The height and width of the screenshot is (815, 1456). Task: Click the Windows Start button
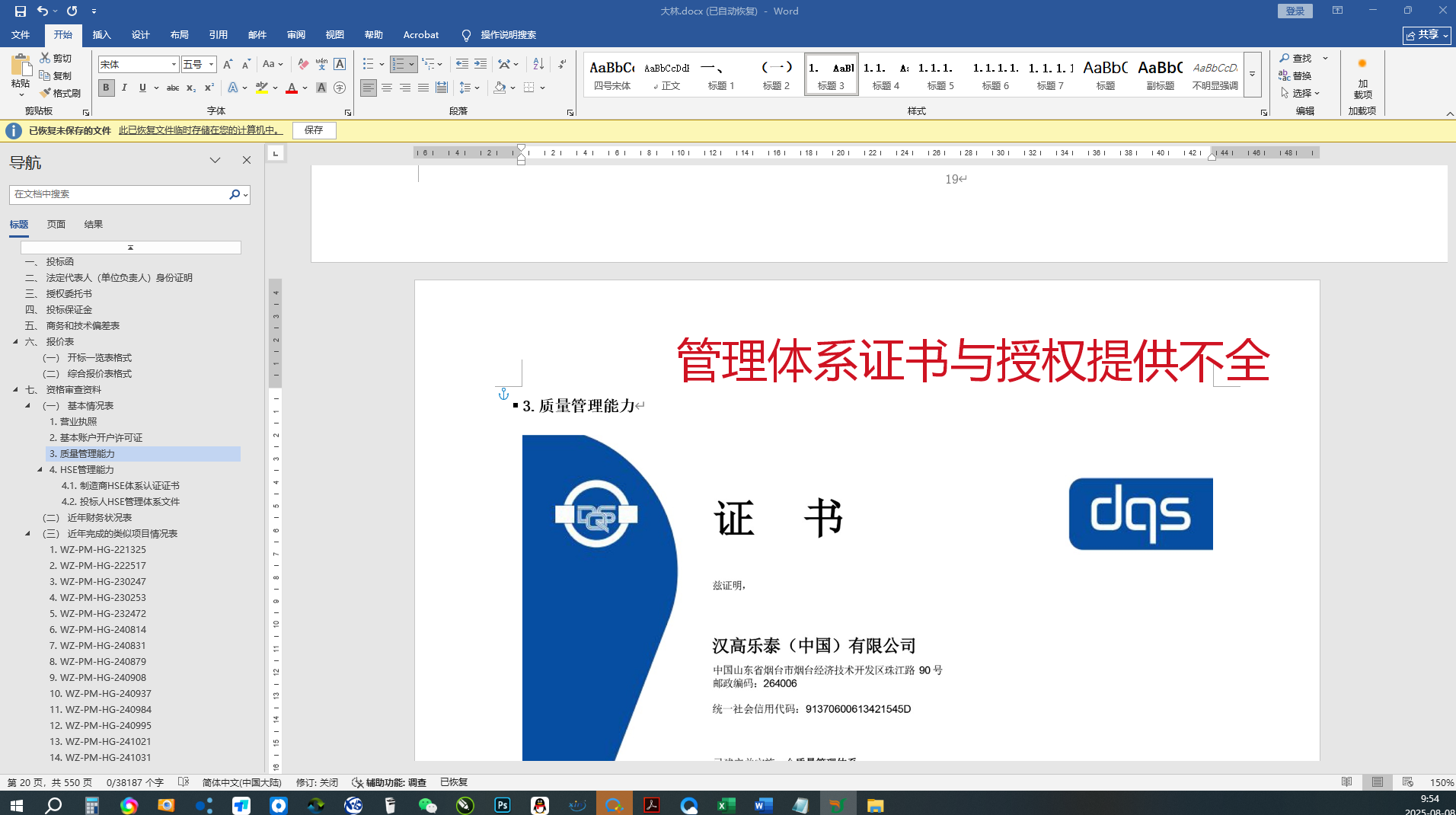tap(16, 805)
